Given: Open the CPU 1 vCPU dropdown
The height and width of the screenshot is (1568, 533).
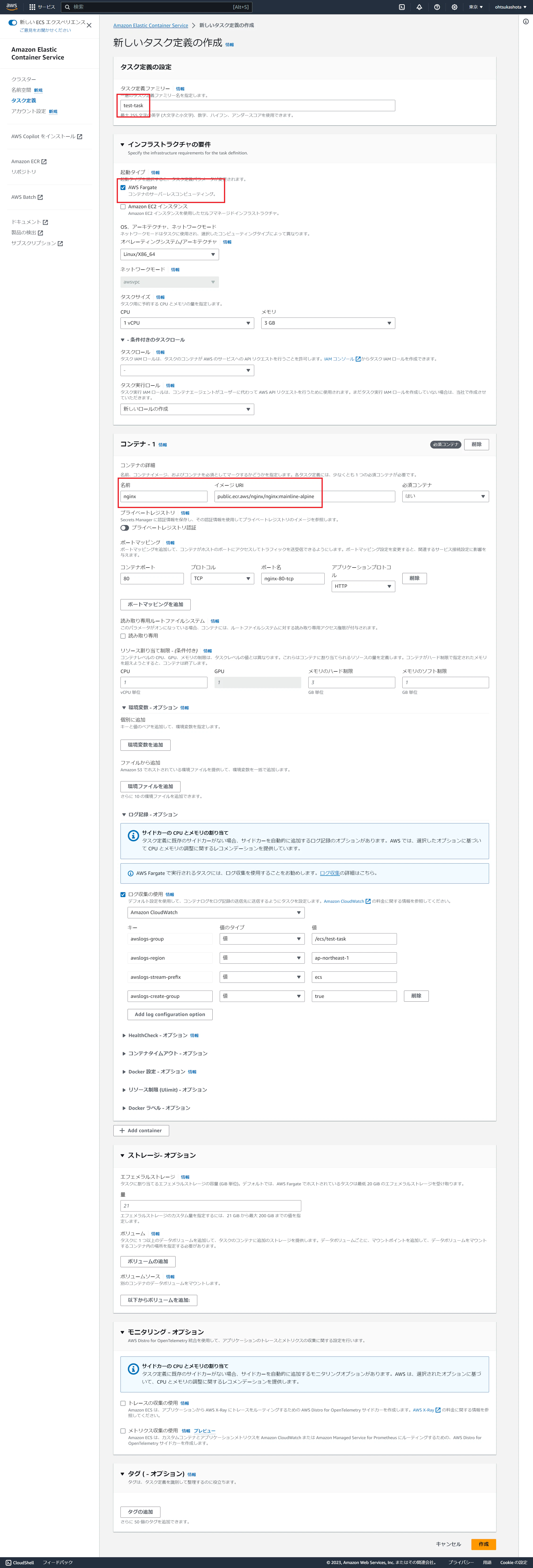Looking at the screenshot, I should 187,323.
